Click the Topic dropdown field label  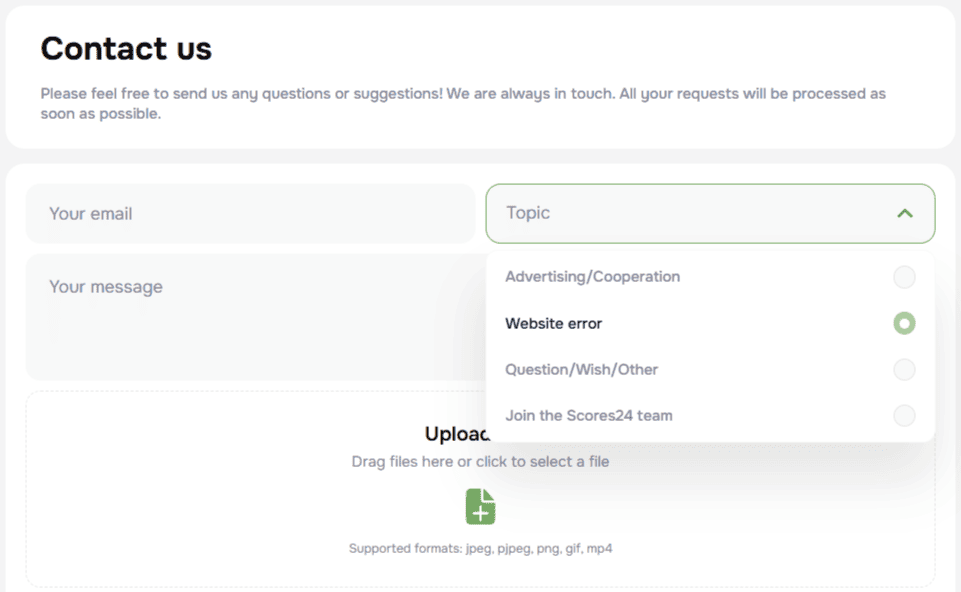(528, 213)
